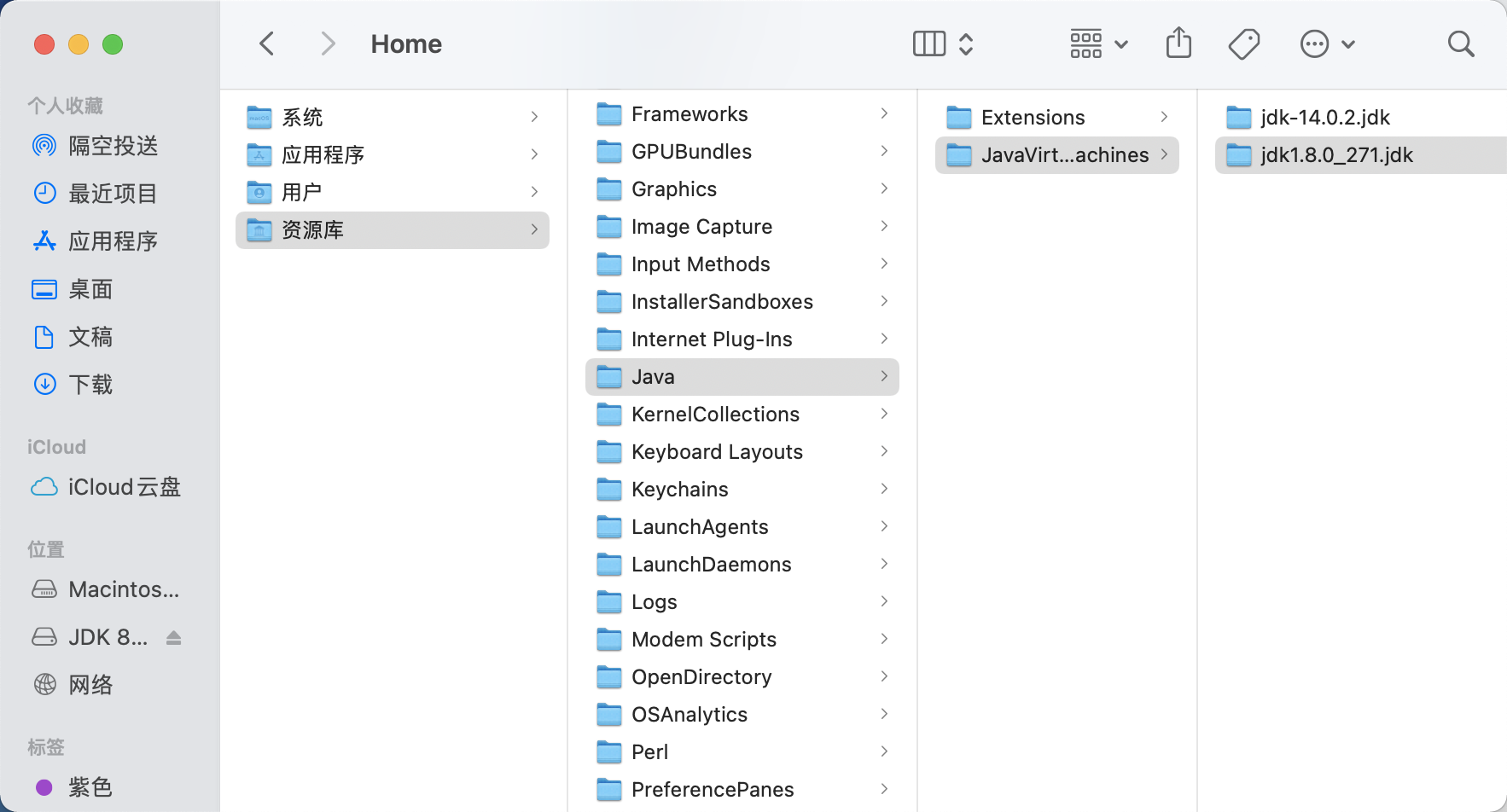The height and width of the screenshot is (812, 1507).
Task: Select the 用户 folder
Action: tap(393, 192)
